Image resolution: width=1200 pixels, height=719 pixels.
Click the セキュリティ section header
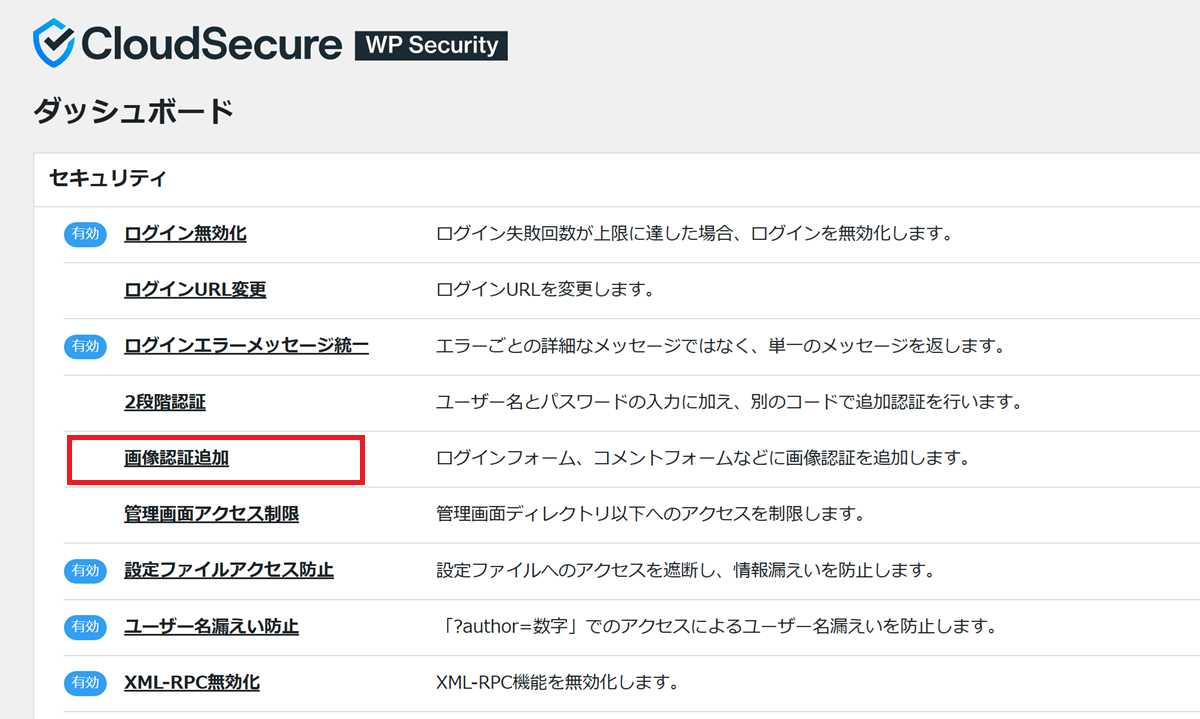pos(107,179)
